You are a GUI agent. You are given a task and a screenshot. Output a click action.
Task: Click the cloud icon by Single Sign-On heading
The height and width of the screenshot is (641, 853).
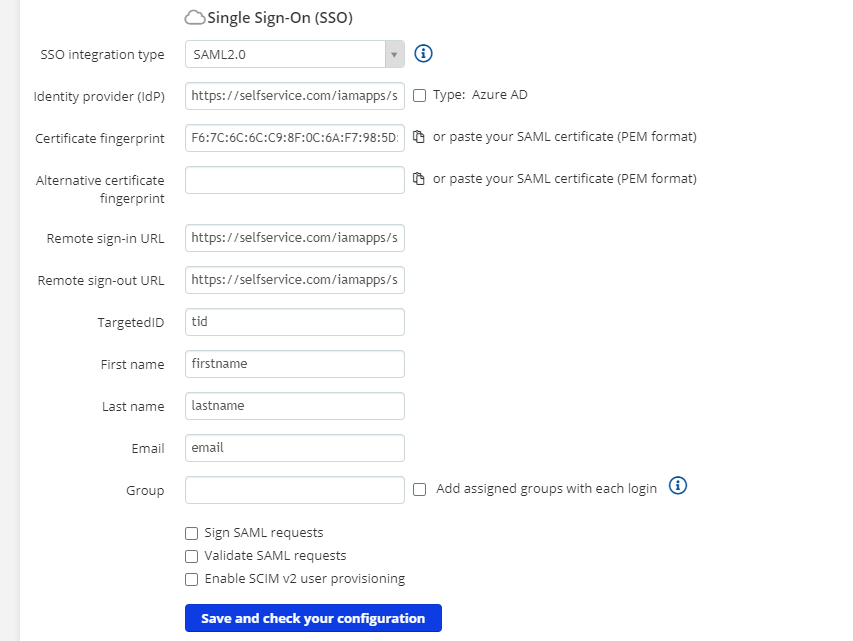pos(195,18)
